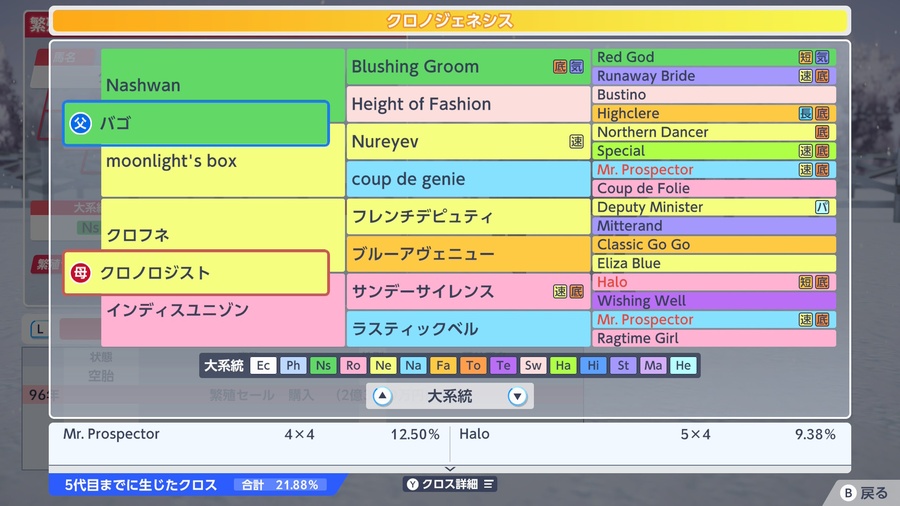Open クロス詳細 with the Y button

450,484
